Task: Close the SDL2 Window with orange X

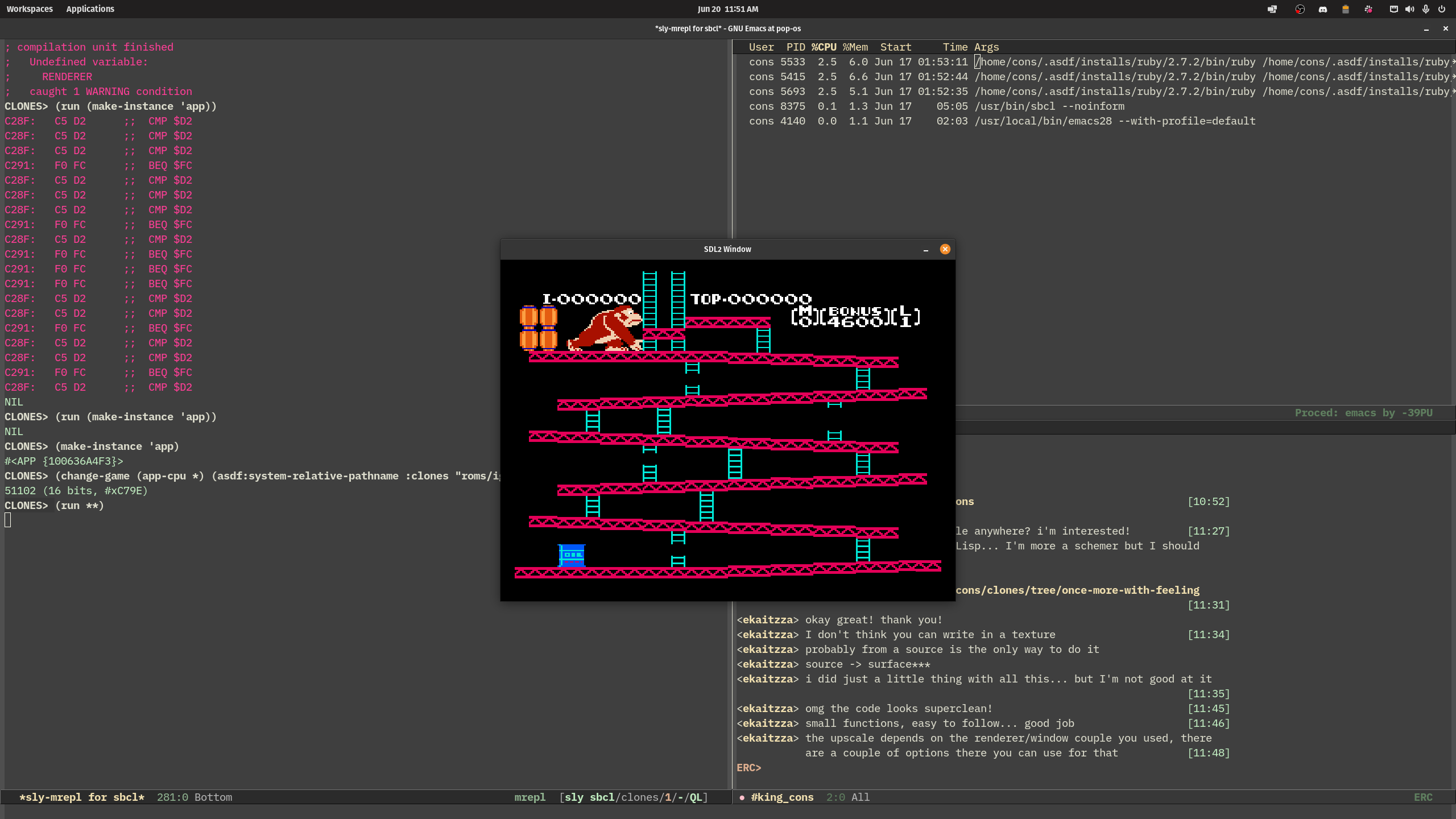Action: 945,249
